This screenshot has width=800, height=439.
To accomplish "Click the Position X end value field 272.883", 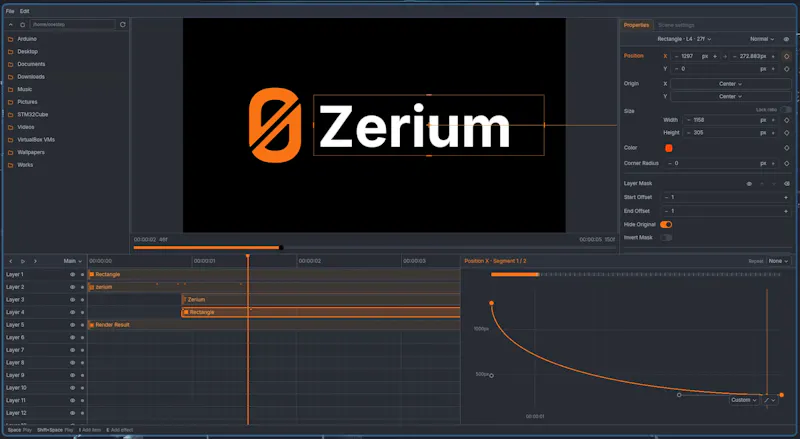I will click(753, 56).
